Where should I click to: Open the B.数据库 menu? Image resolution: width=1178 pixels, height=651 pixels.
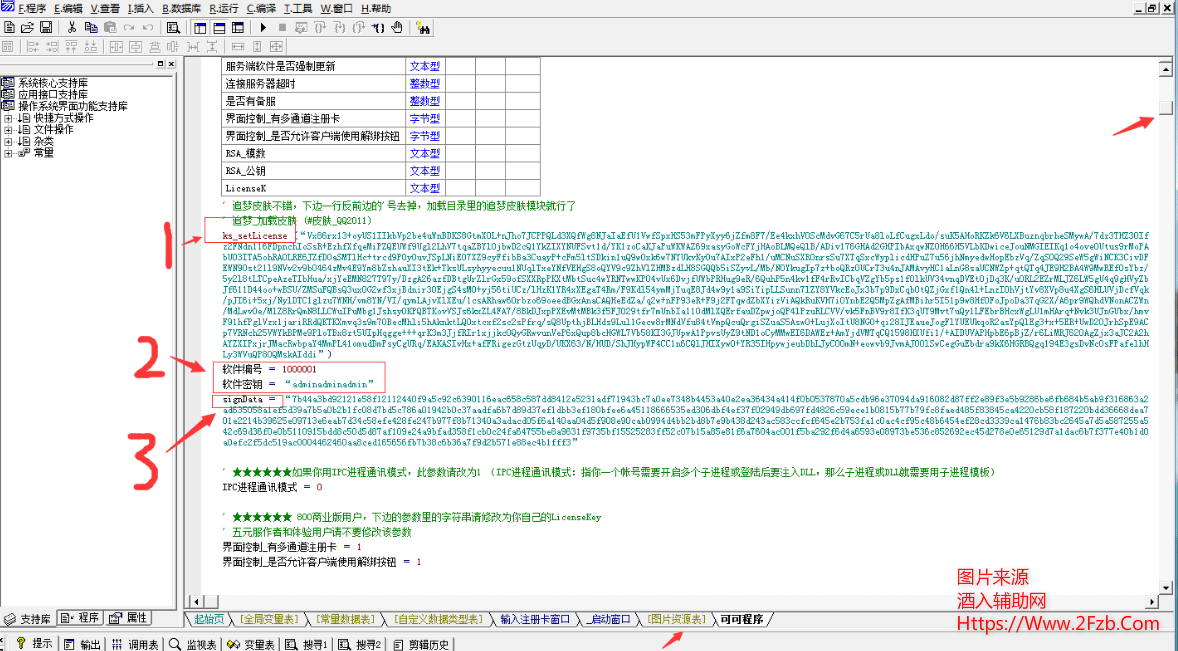tap(183, 8)
